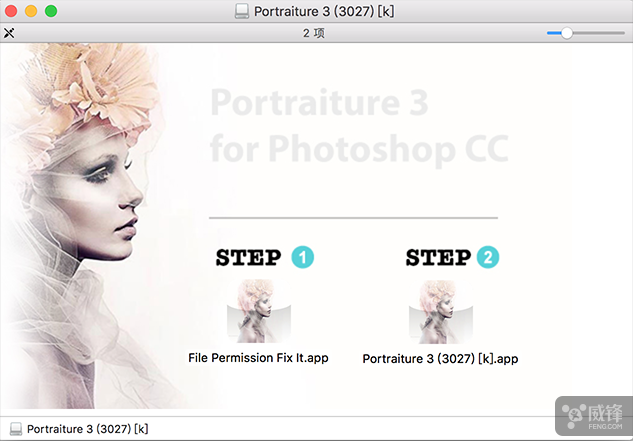Screen dimensions: 633x441
Task: Select the File Permission Fix It.app icon
Action: point(258,311)
